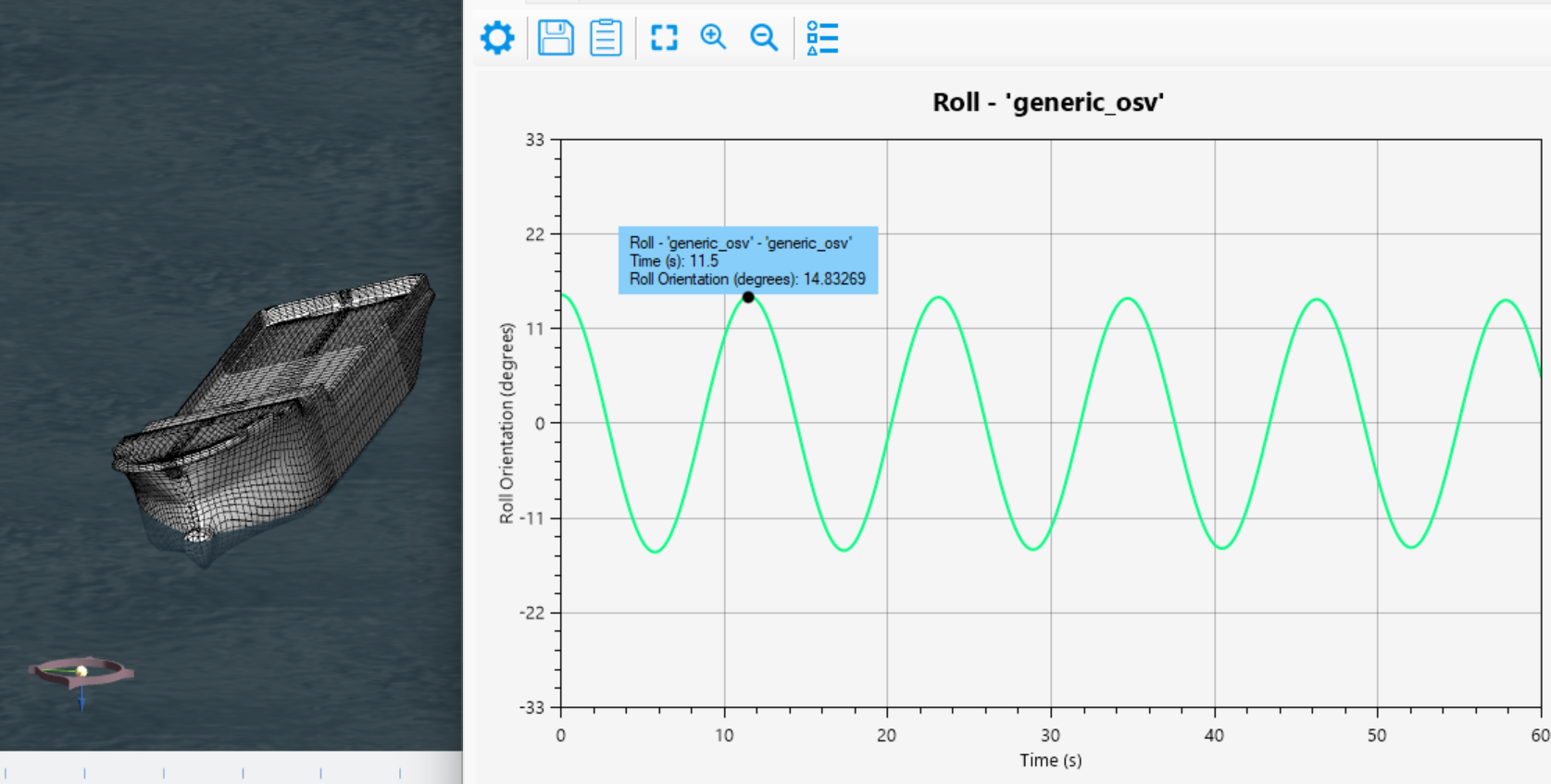Click the 30 tick label on time axis
The image size is (1551, 784).
pos(1050,735)
